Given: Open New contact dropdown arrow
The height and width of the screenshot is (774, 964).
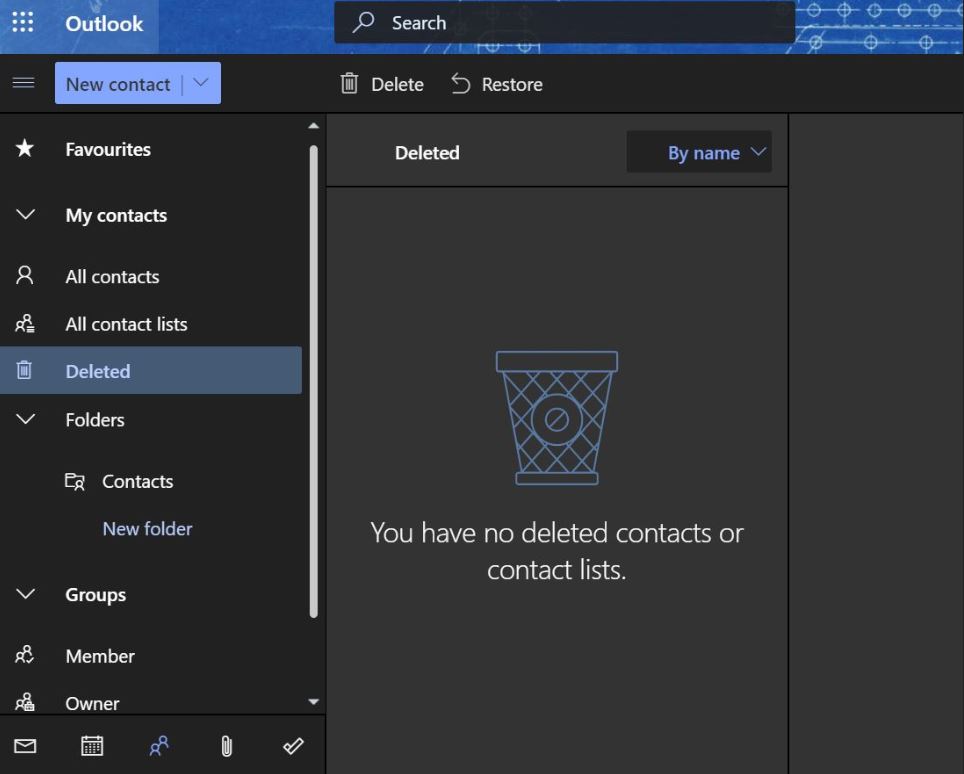Looking at the screenshot, I should point(201,82).
